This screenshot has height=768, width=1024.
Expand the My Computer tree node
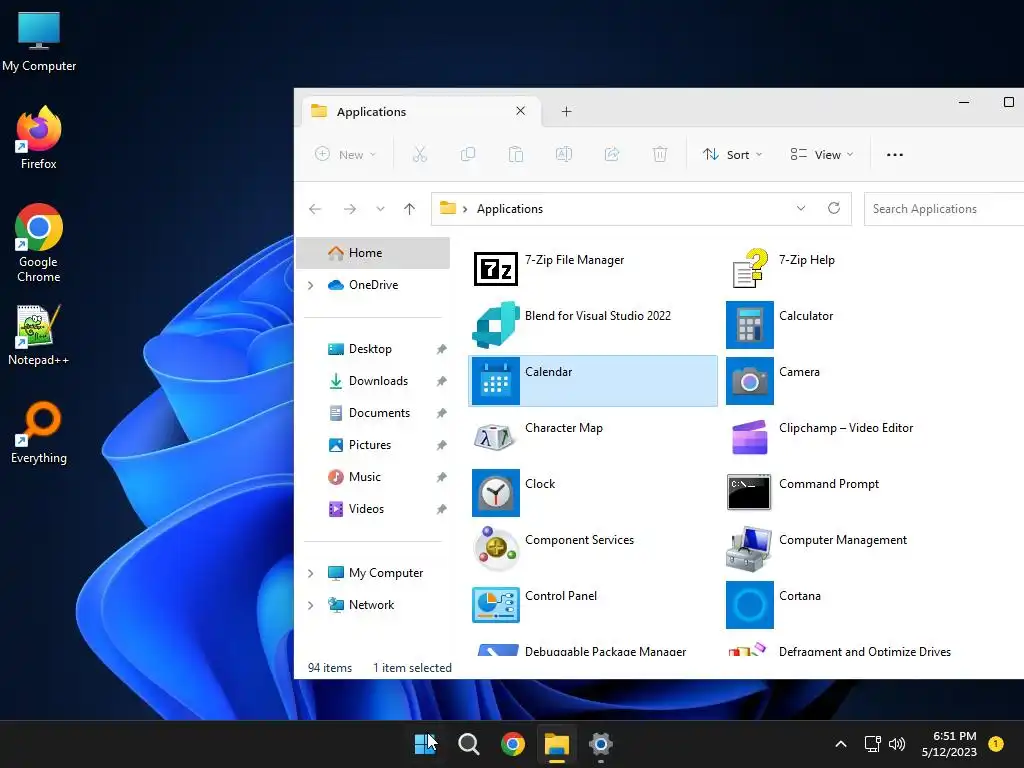coord(311,573)
